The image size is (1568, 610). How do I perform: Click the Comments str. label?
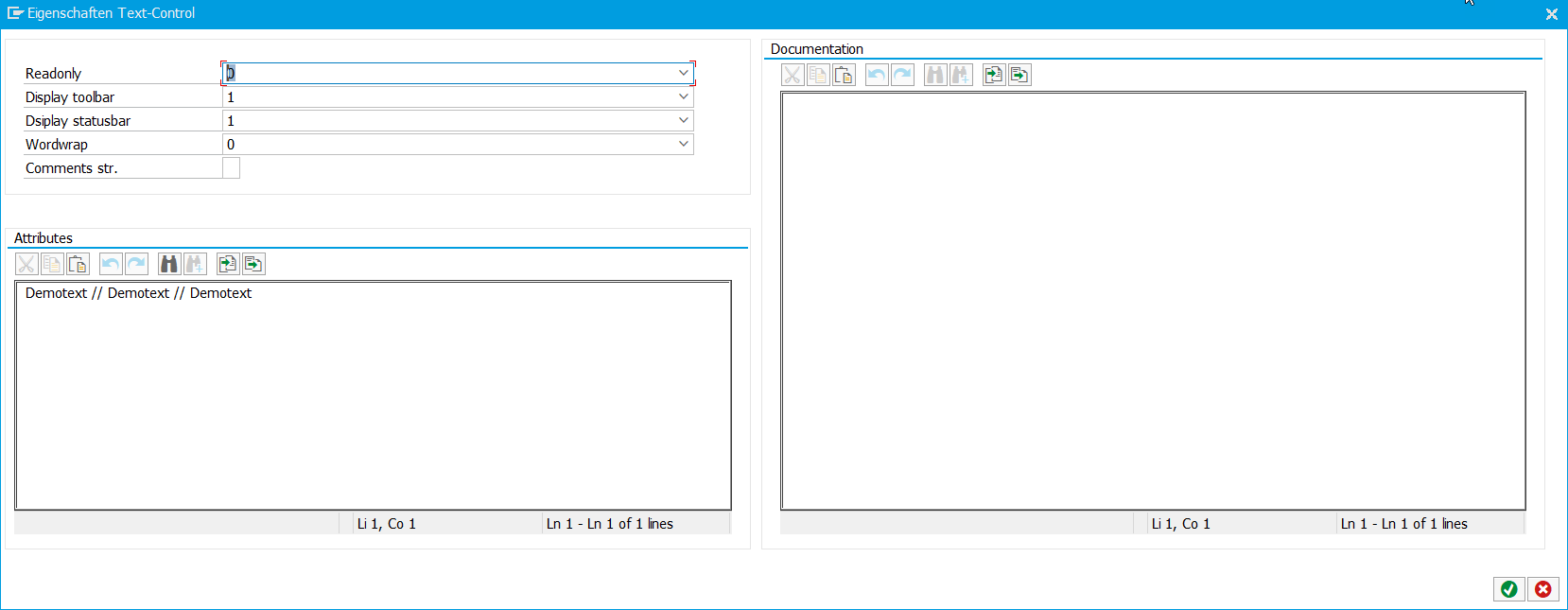click(71, 168)
